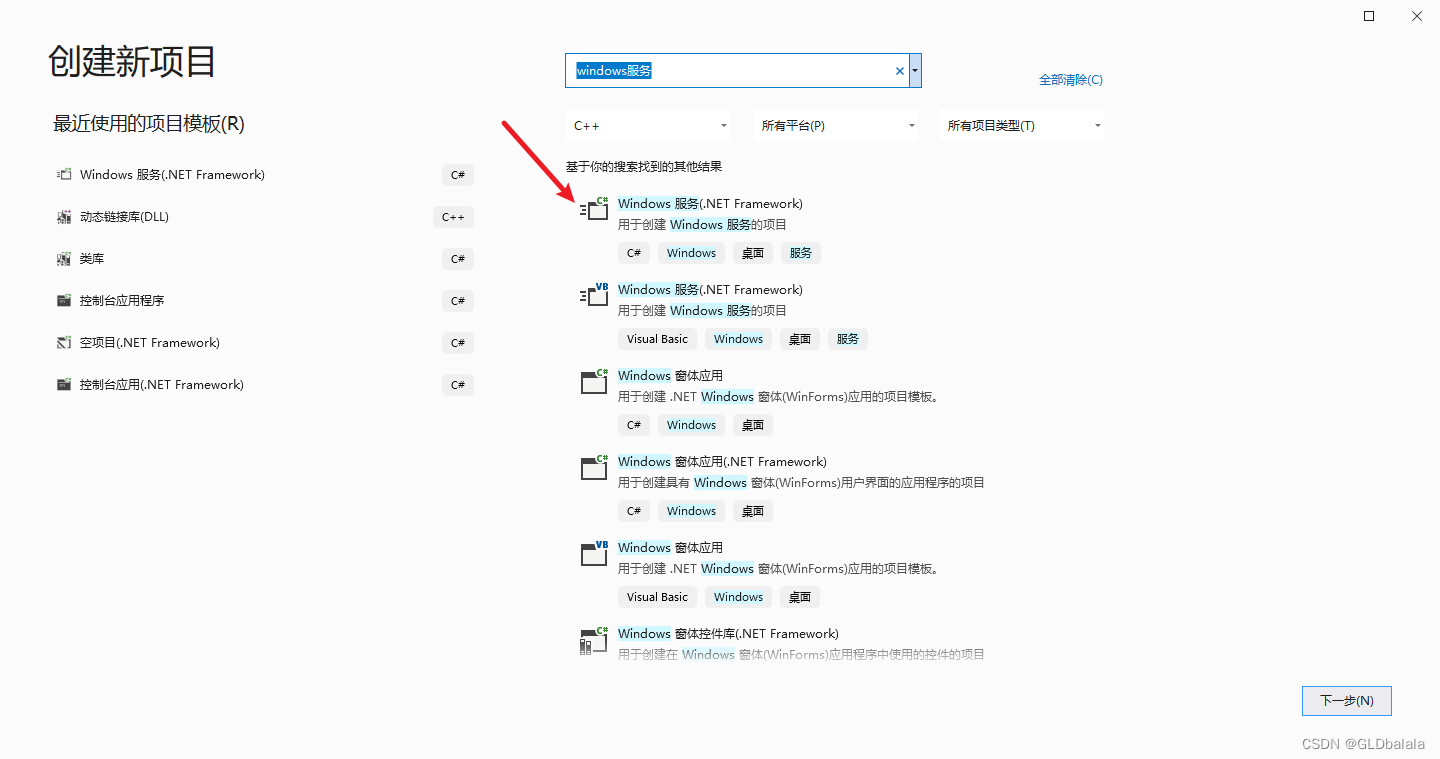Maximize the 创建新项目 window

tap(1369, 16)
